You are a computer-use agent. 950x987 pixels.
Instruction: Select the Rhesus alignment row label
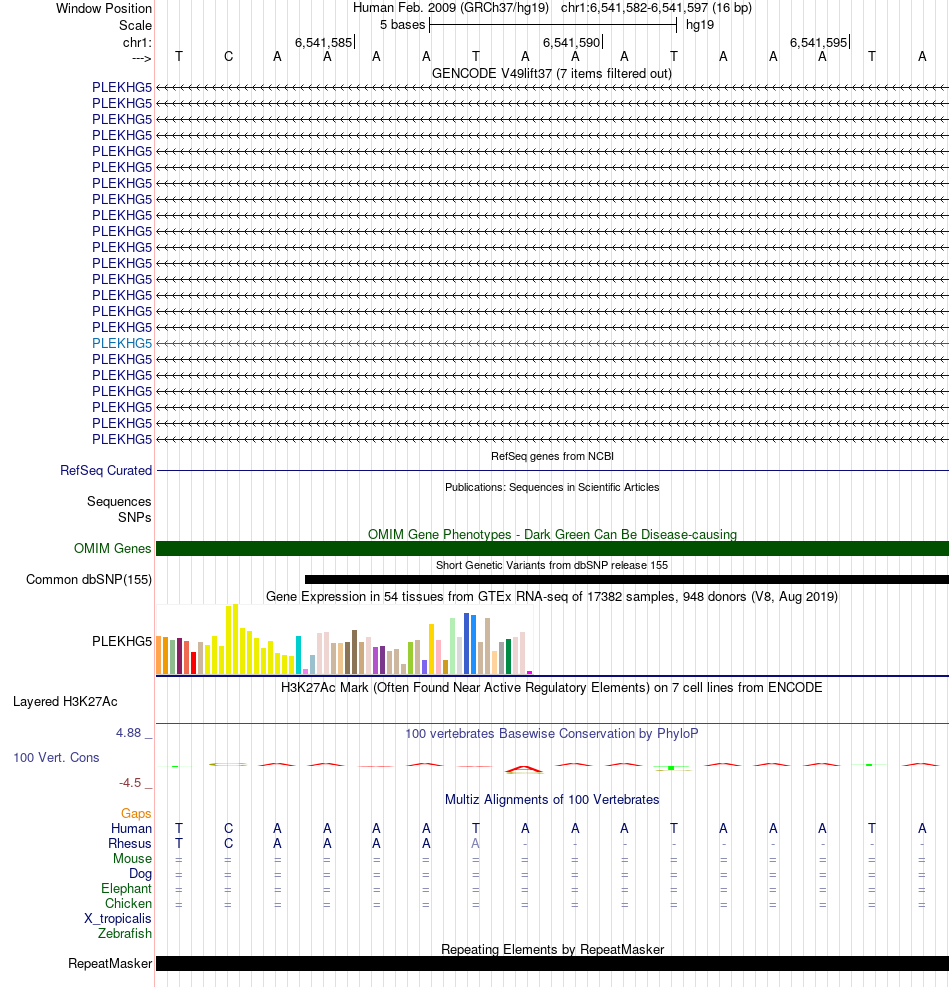(130, 843)
